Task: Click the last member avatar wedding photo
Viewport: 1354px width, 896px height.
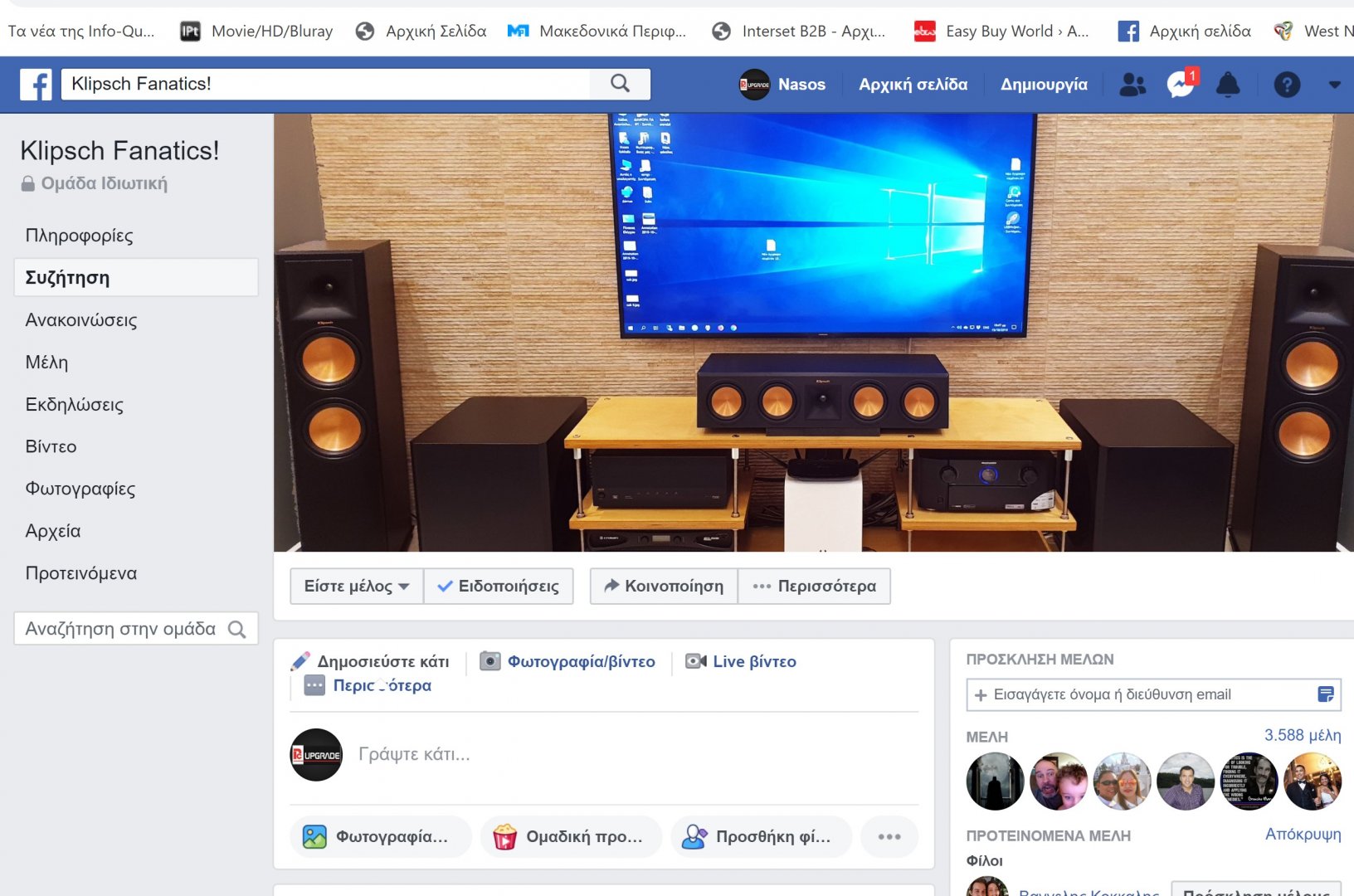Action: pos(1313,782)
